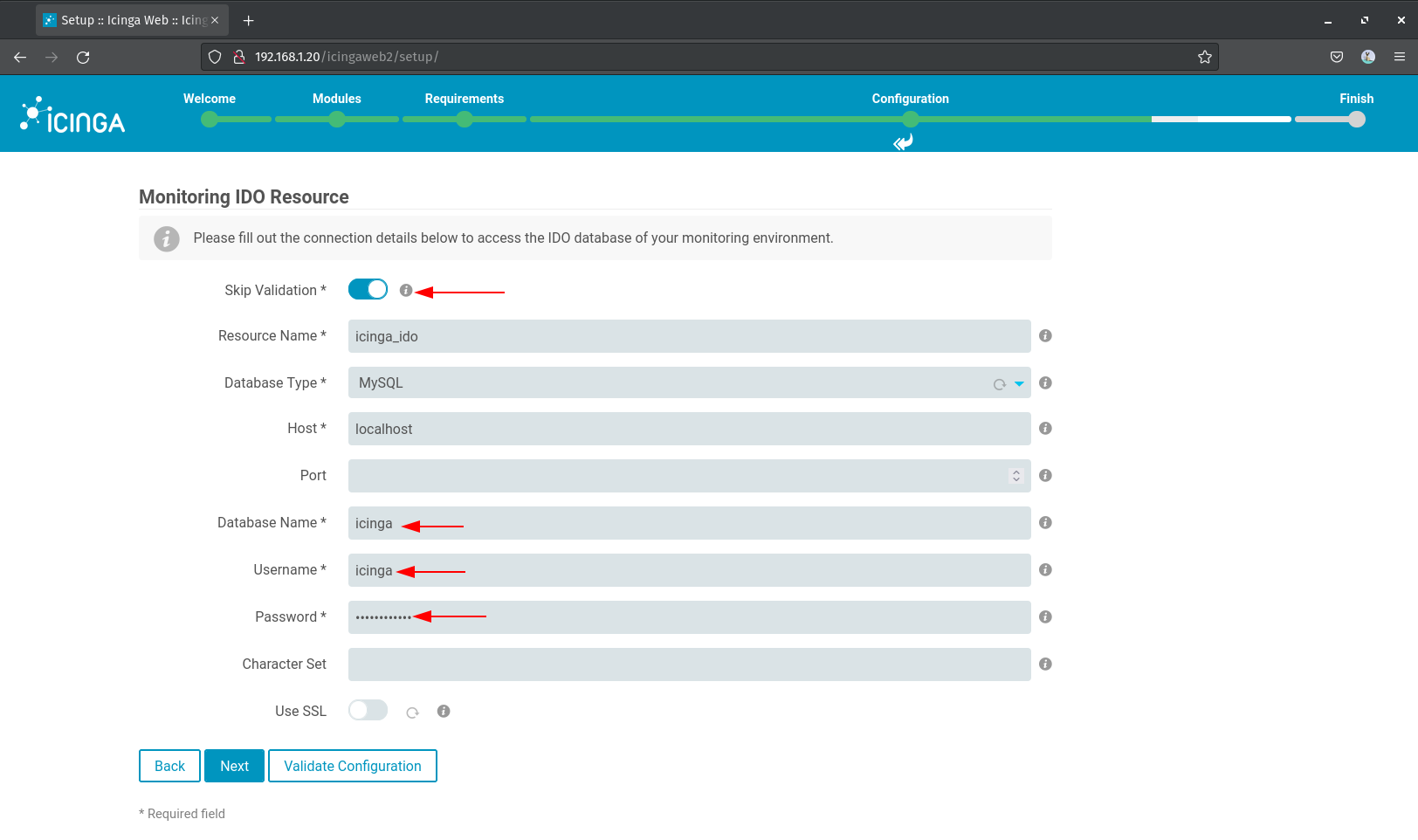
Task: Click the info icon for Character Set
Action: tap(1045, 664)
